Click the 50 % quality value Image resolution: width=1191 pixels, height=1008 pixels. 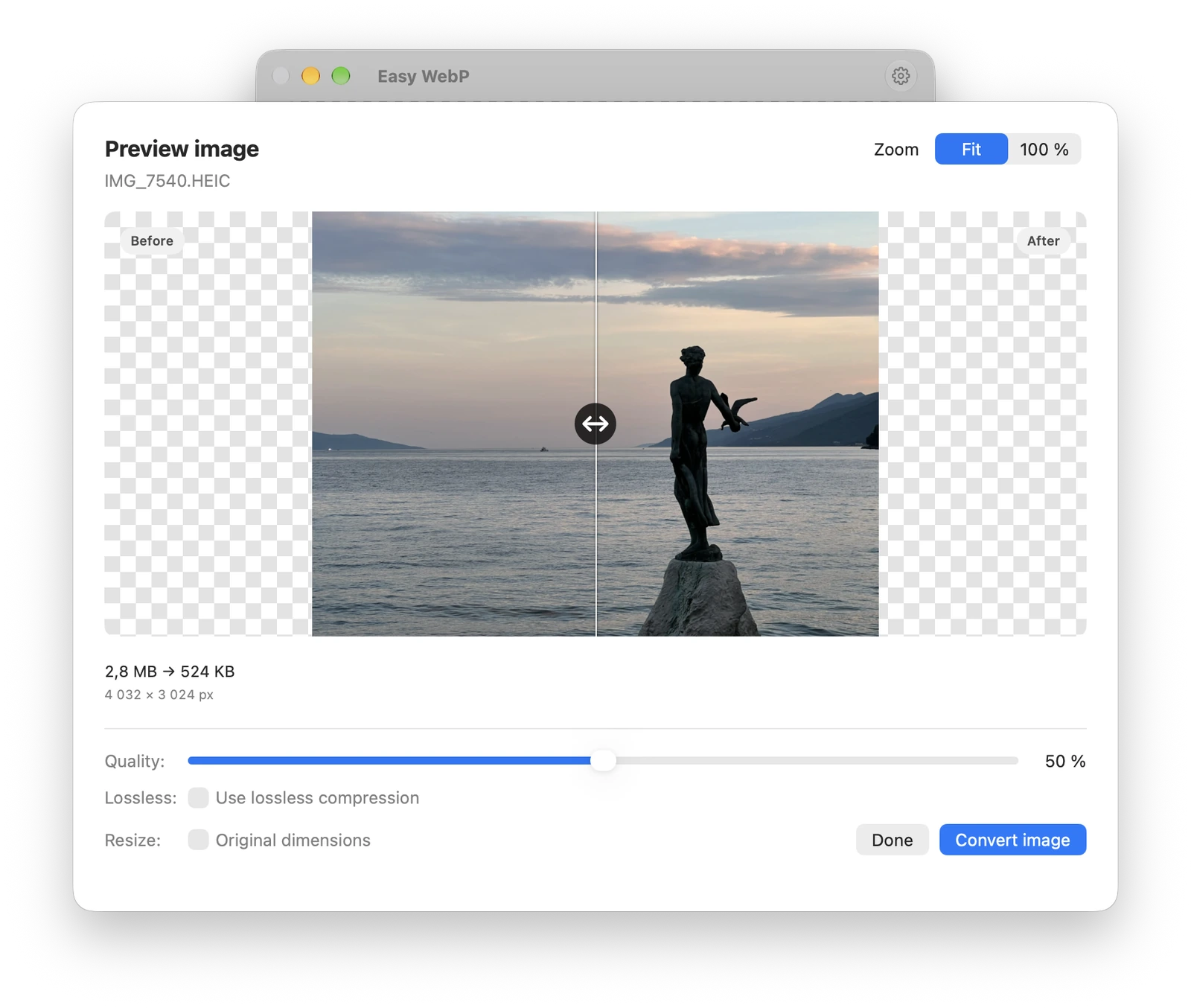tap(1065, 761)
